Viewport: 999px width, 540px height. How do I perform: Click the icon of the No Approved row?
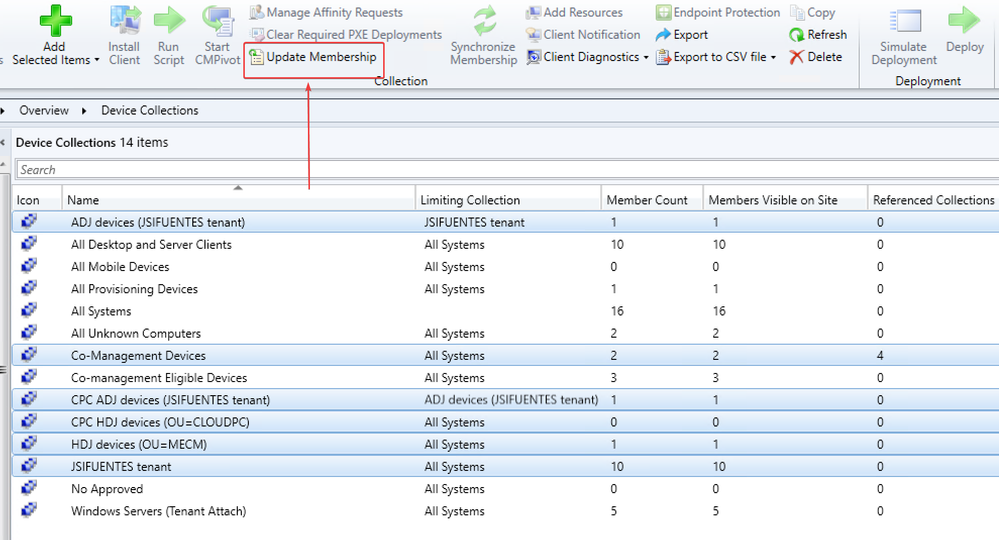tap(29, 488)
